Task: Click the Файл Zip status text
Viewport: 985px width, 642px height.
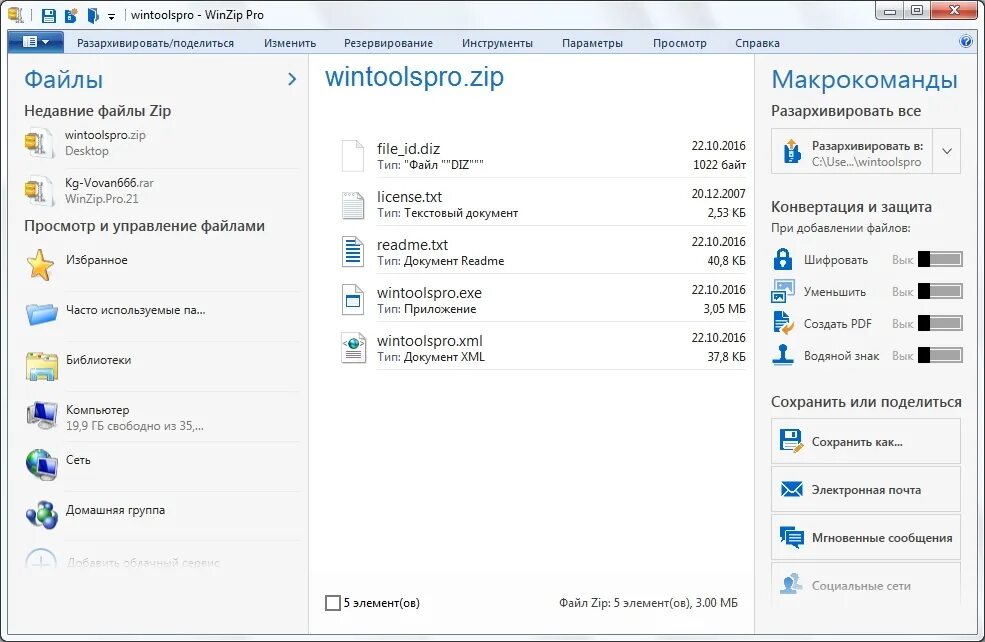Action: 648,603
